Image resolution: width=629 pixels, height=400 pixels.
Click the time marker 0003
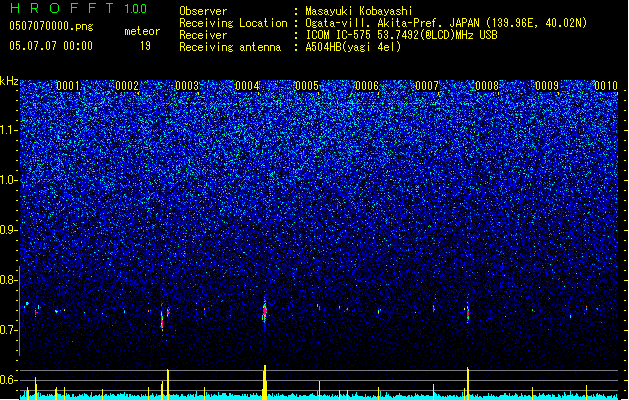187,86
